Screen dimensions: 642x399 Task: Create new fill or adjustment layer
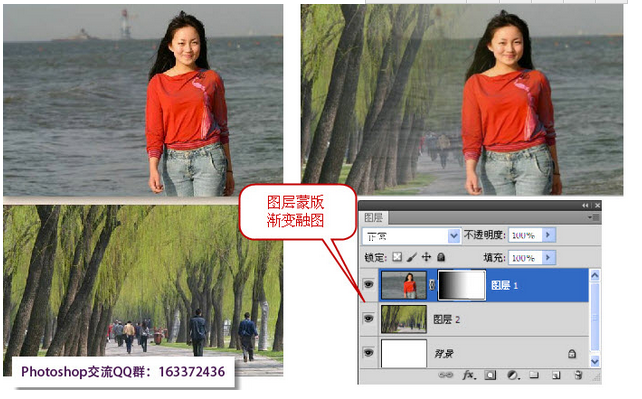coord(513,375)
